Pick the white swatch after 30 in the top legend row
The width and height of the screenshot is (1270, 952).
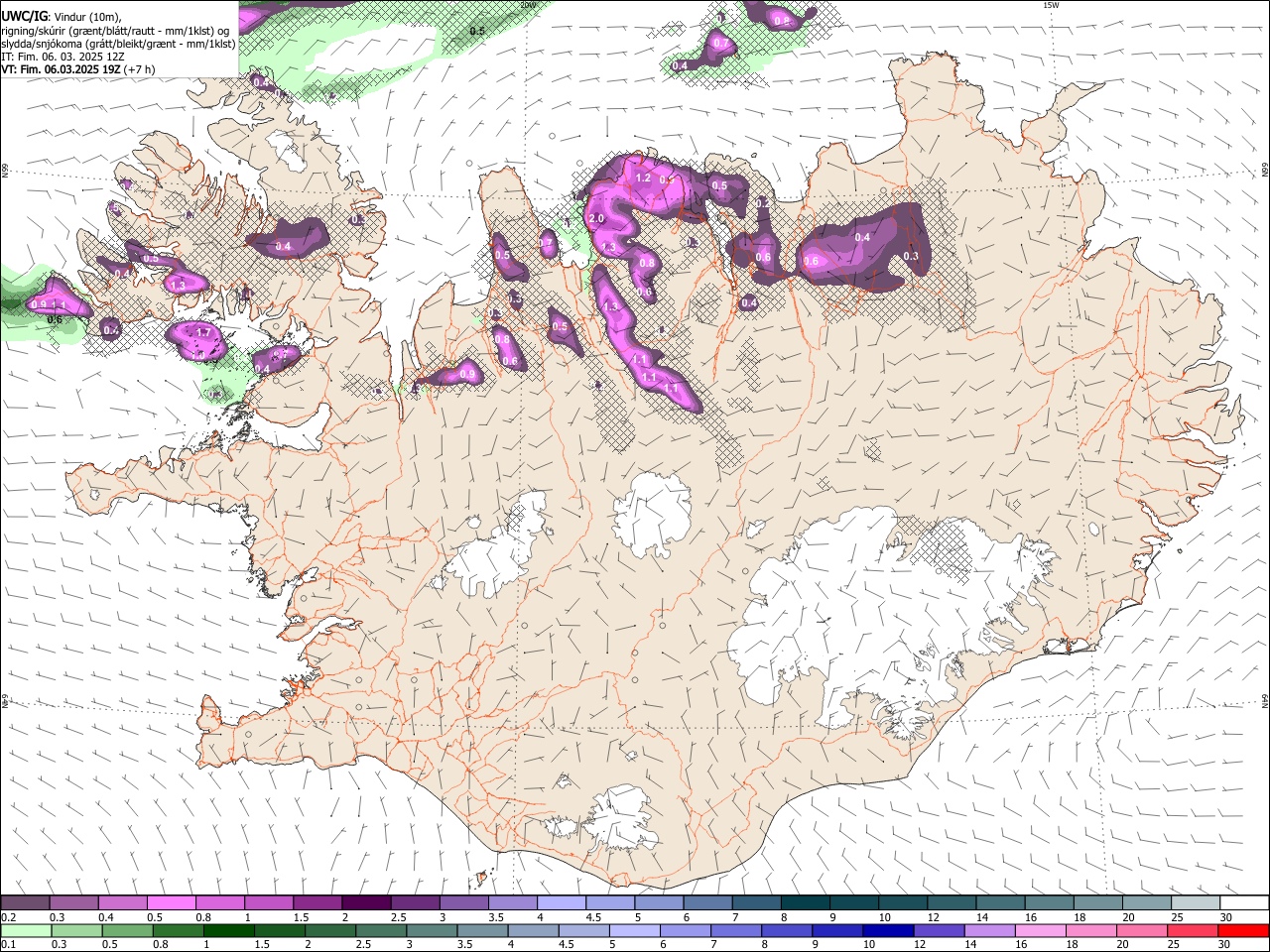[x=1244, y=903]
